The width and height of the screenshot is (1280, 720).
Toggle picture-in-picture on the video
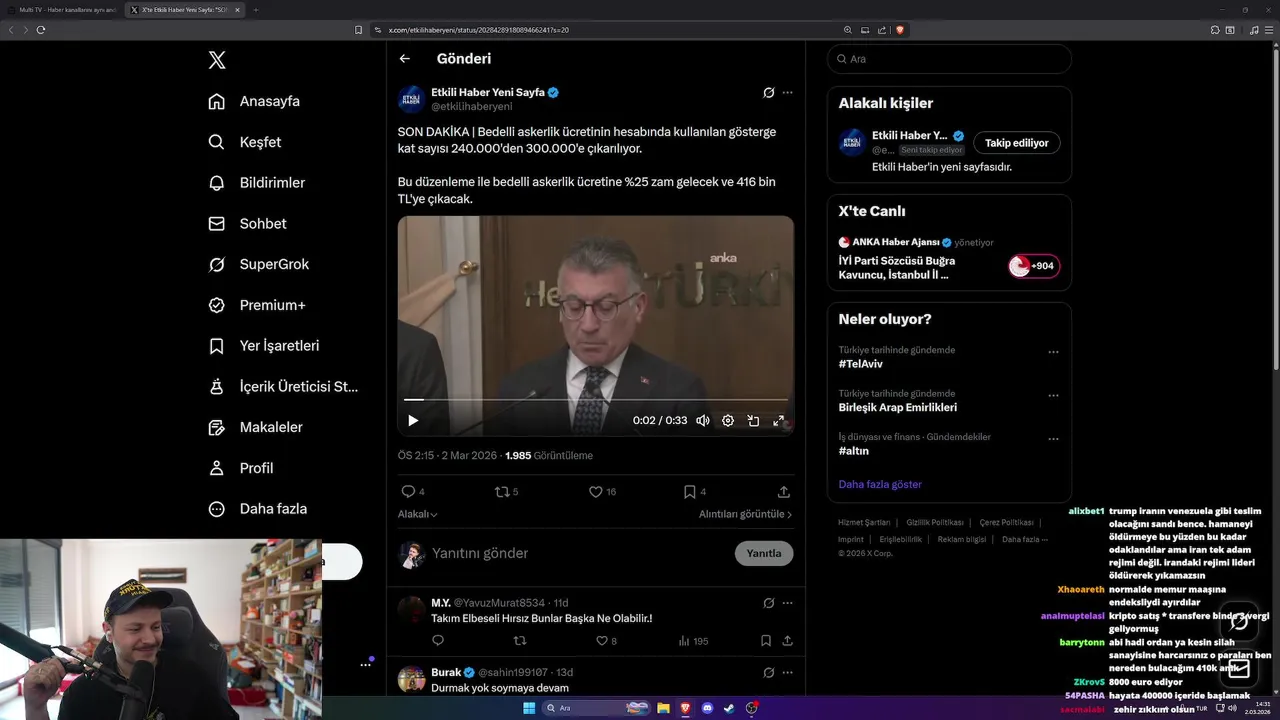(x=753, y=421)
